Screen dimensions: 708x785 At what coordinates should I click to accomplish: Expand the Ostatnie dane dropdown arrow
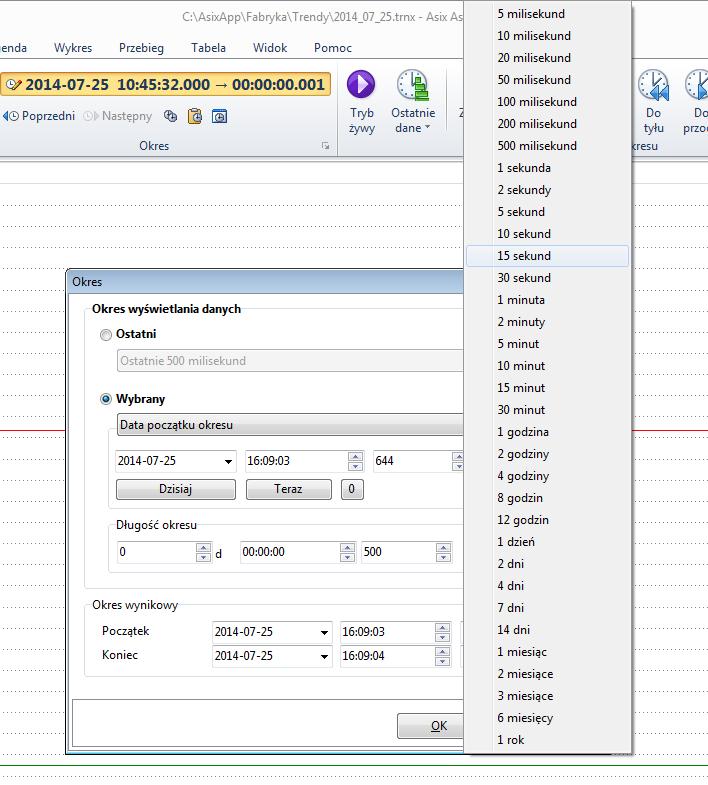point(428,127)
